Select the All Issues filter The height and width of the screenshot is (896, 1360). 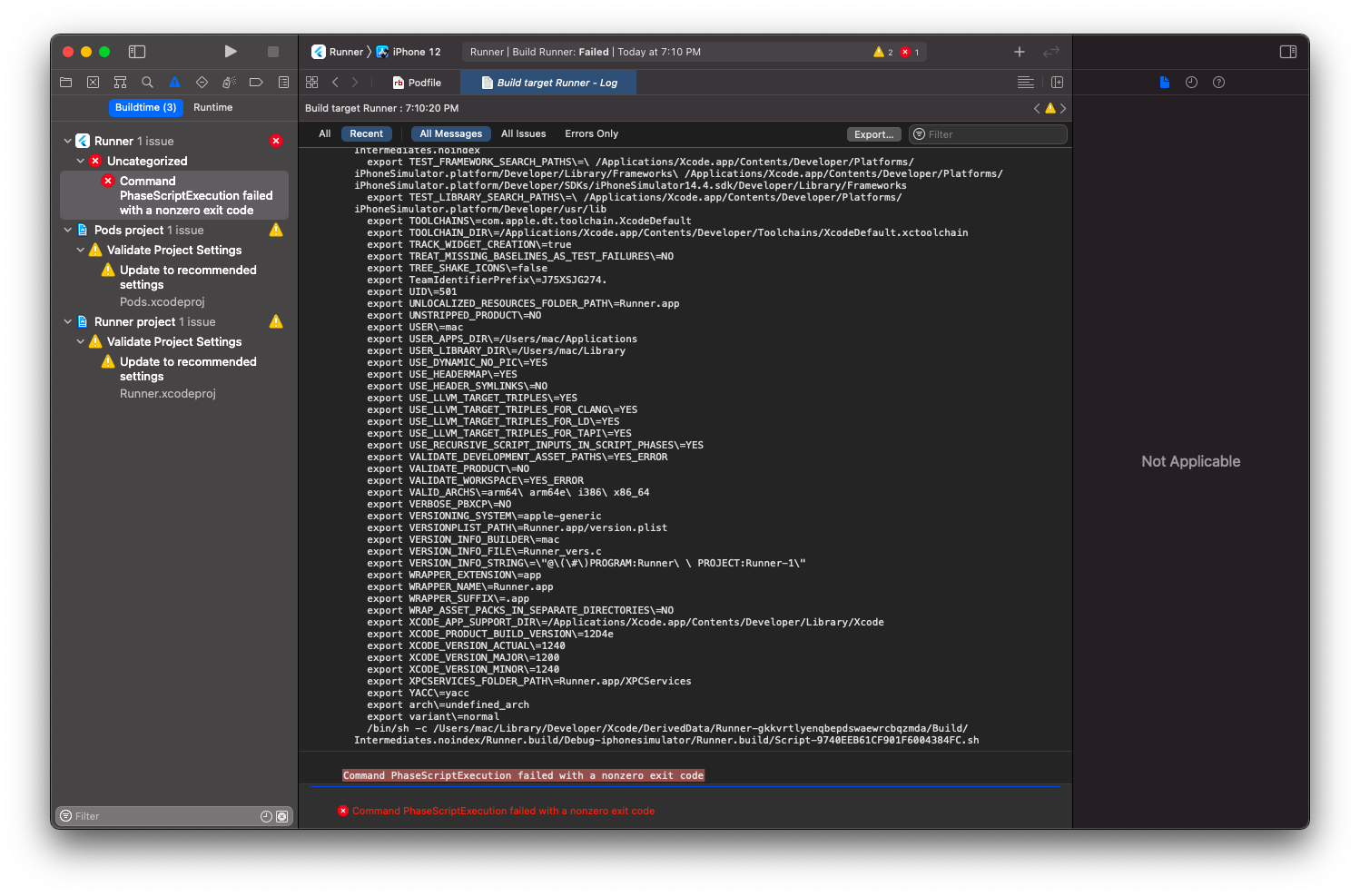[523, 134]
